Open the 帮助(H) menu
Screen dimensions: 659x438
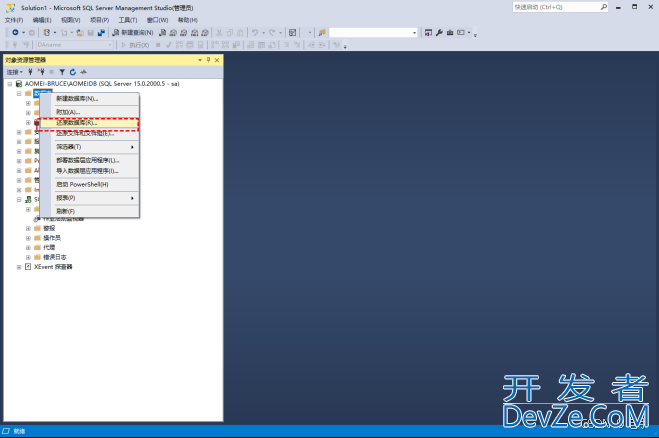click(x=187, y=20)
